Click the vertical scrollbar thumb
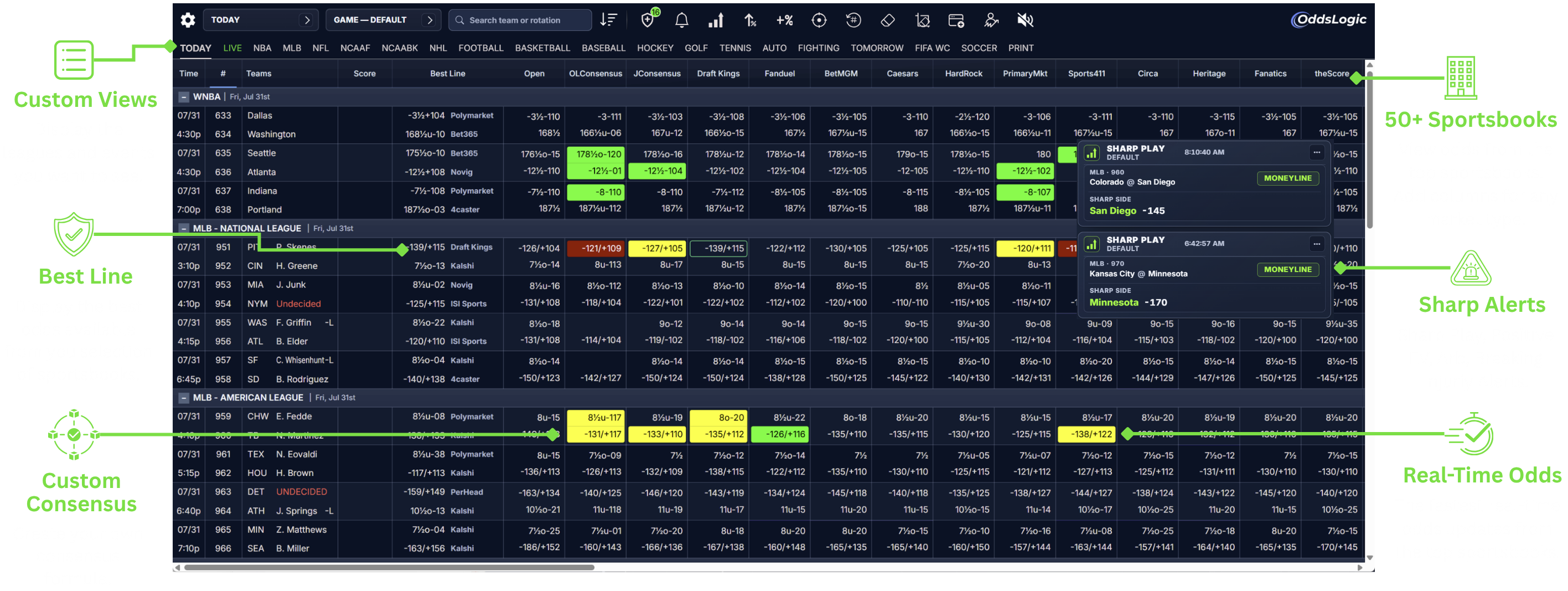Viewport: 1568px width, 591px height. pos(1369,150)
